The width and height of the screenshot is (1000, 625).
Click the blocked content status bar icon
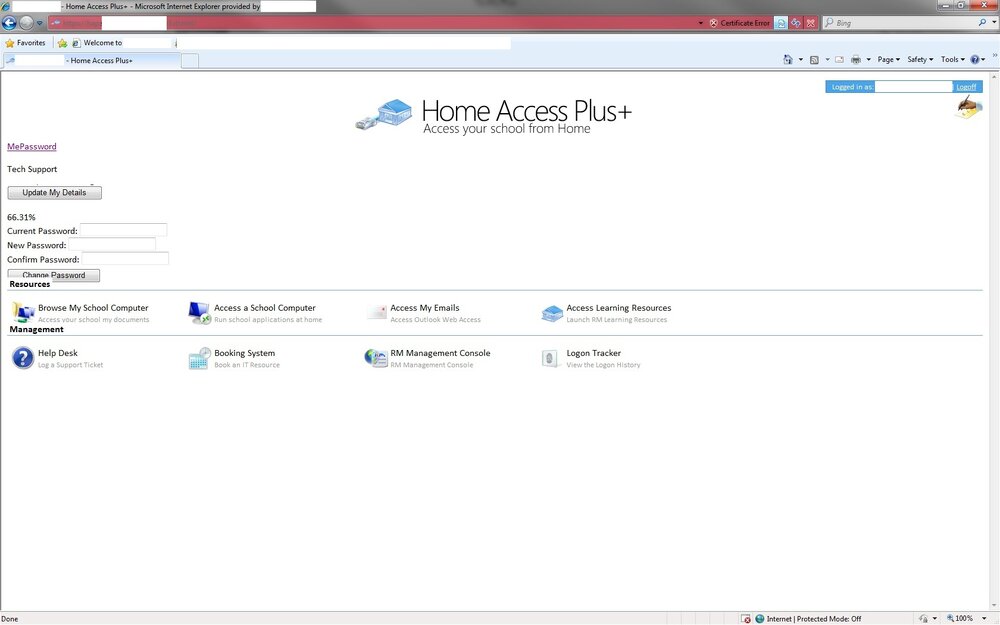[746, 619]
